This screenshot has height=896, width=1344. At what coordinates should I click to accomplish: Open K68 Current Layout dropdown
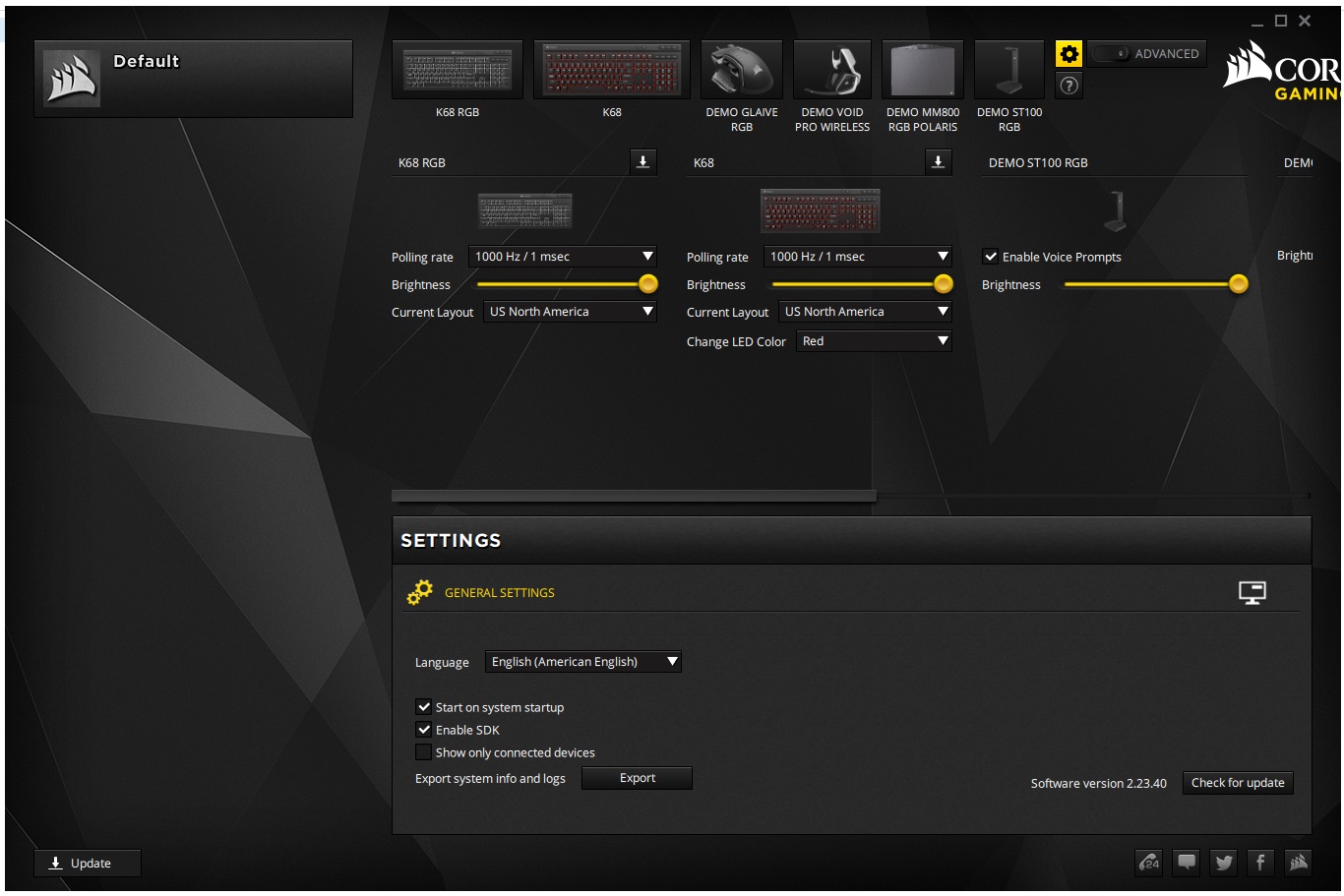pos(865,312)
